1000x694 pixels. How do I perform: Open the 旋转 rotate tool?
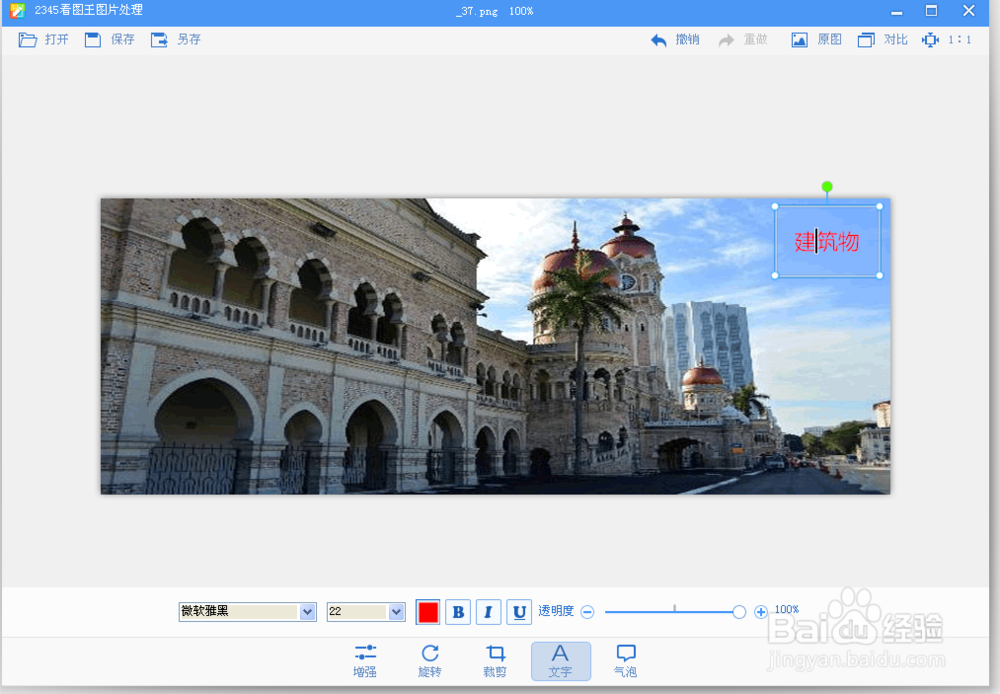point(429,660)
